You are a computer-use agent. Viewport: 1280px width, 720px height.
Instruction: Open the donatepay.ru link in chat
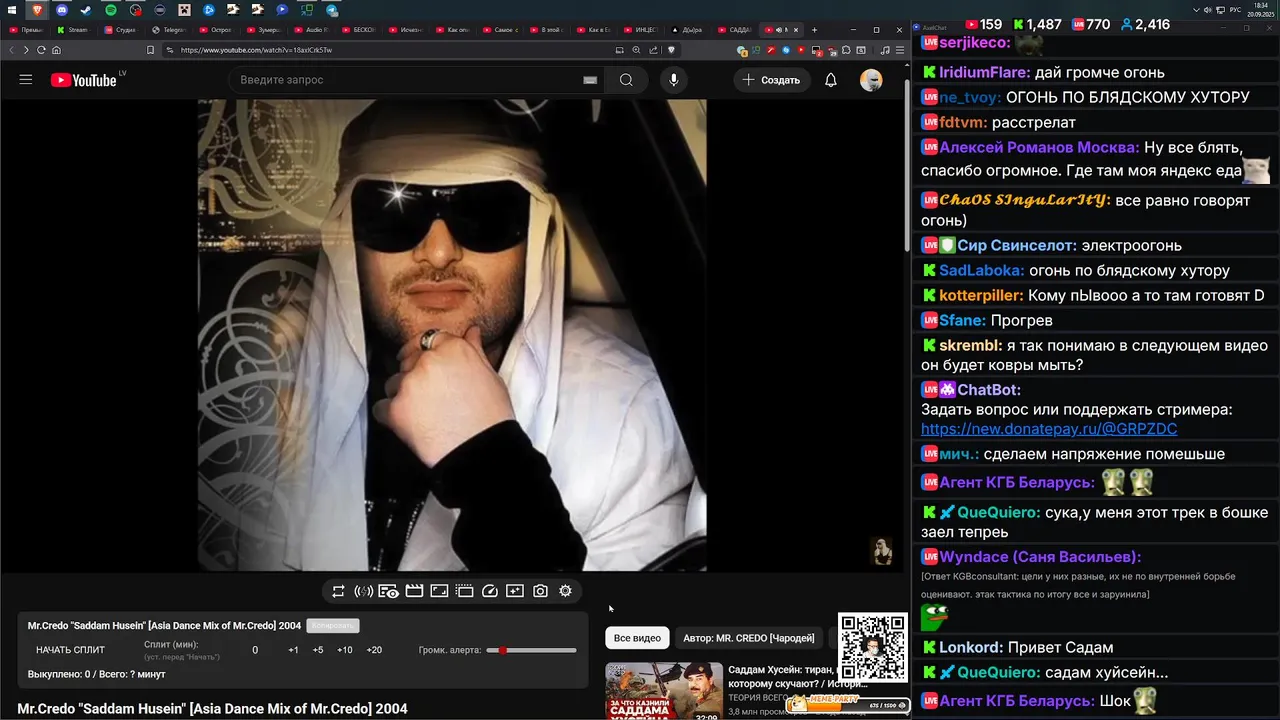coord(1049,429)
